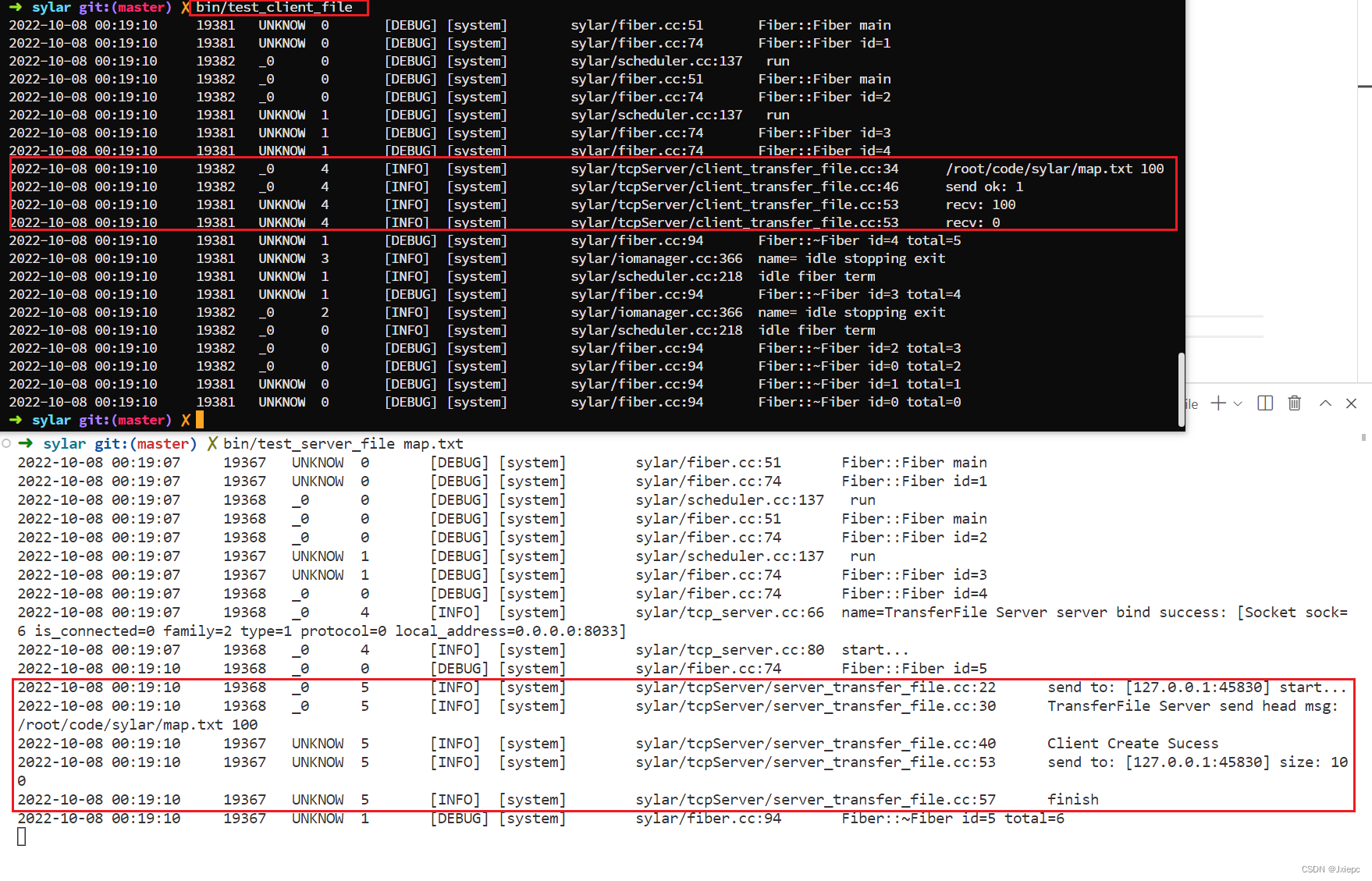Click the 'recv: 0' log message

point(972,222)
